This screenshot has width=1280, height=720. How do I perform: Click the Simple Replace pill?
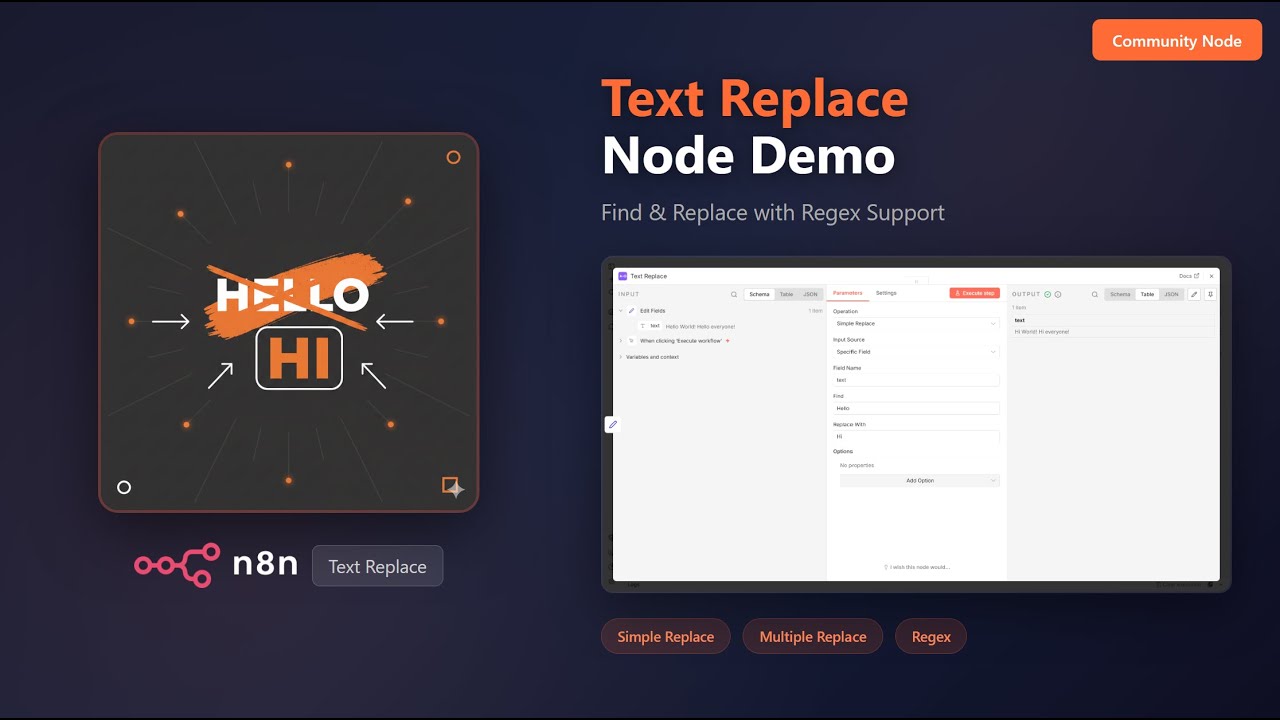(666, 637)
